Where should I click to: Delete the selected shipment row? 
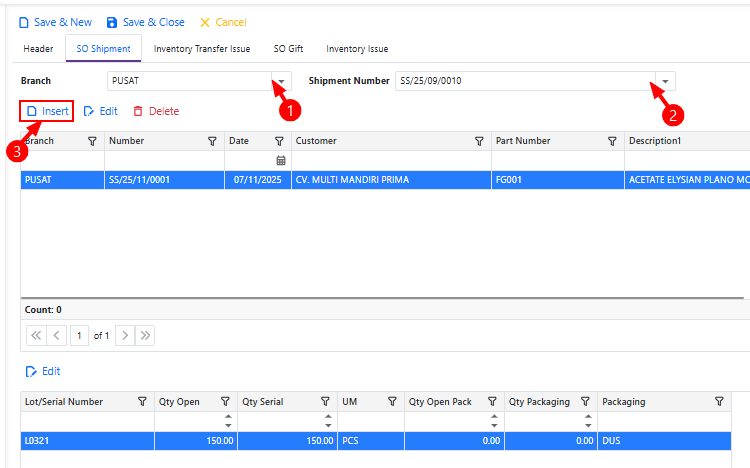pos(156,111)
